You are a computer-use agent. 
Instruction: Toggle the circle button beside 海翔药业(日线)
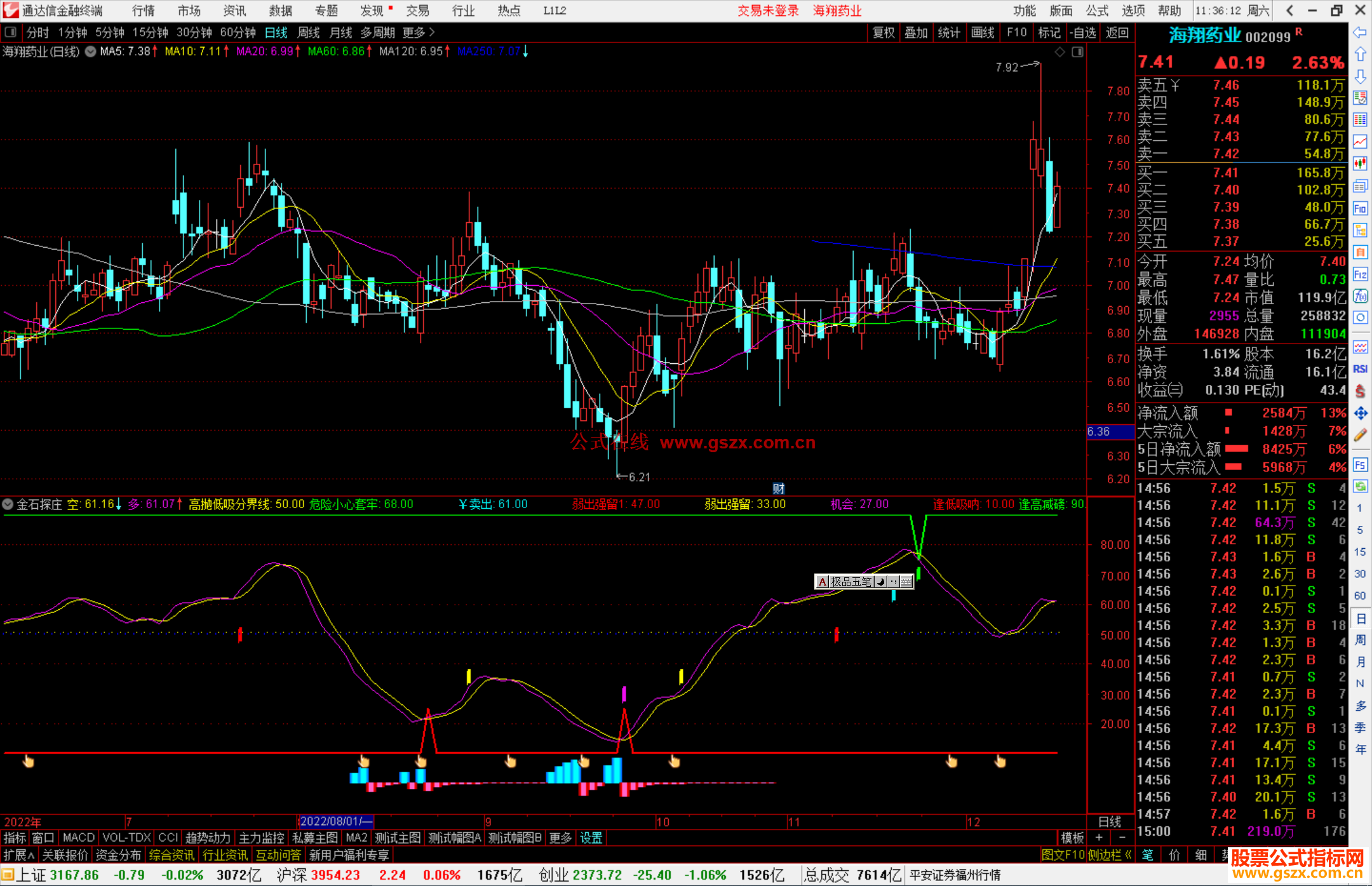[91, 52]
